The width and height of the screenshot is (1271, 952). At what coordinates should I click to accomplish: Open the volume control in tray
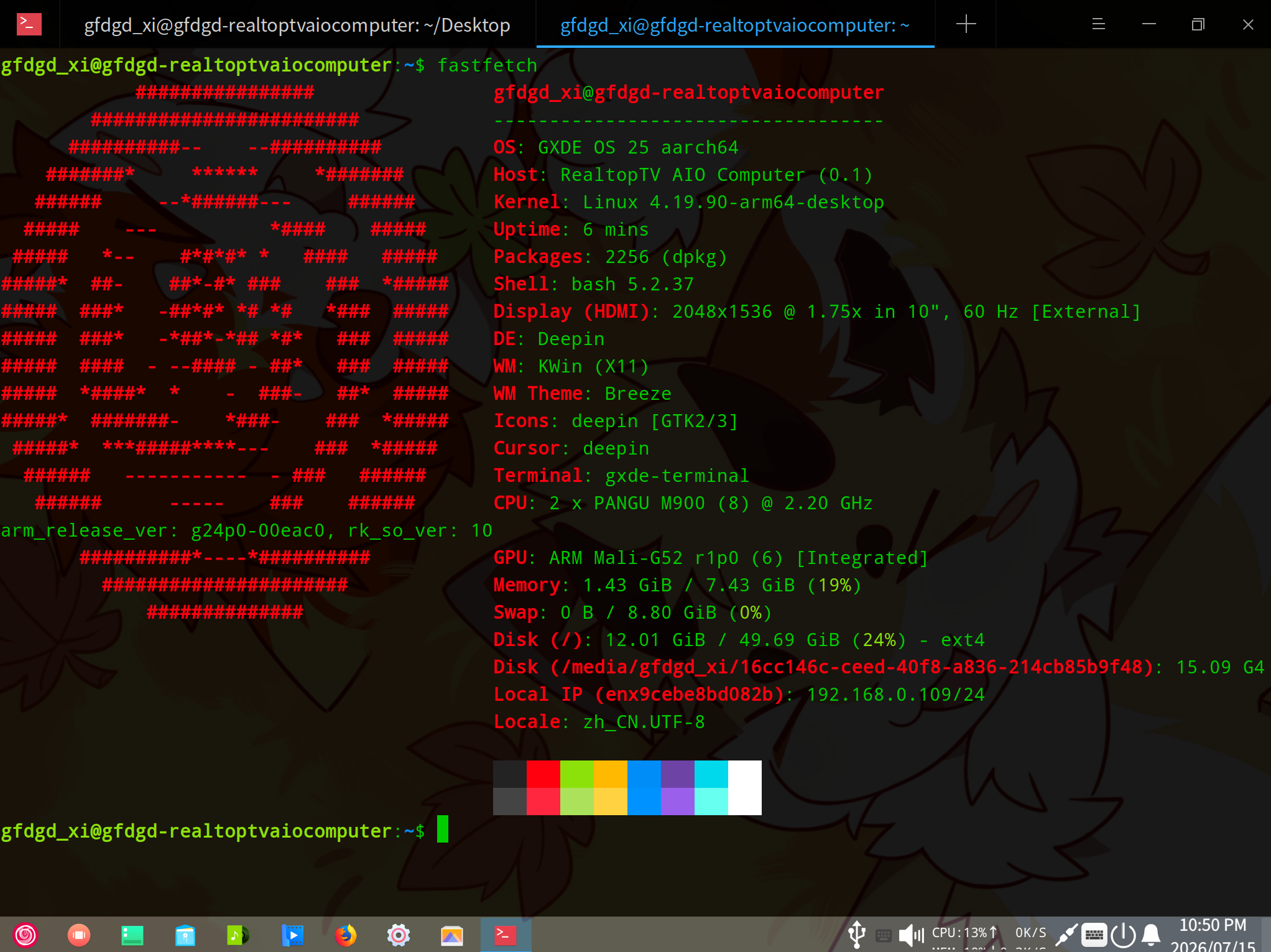[x=911, y=935]
